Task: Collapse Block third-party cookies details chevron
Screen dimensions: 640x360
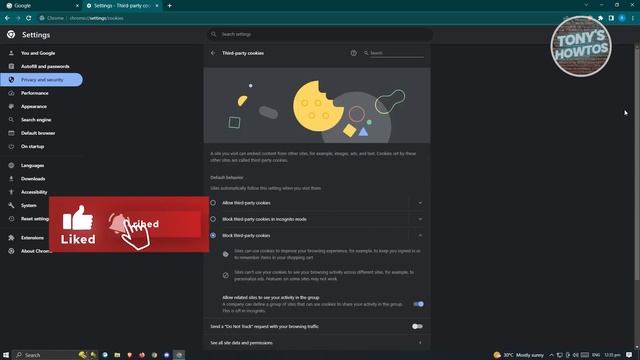Action: pyautogui.click(x=420, y=236)
